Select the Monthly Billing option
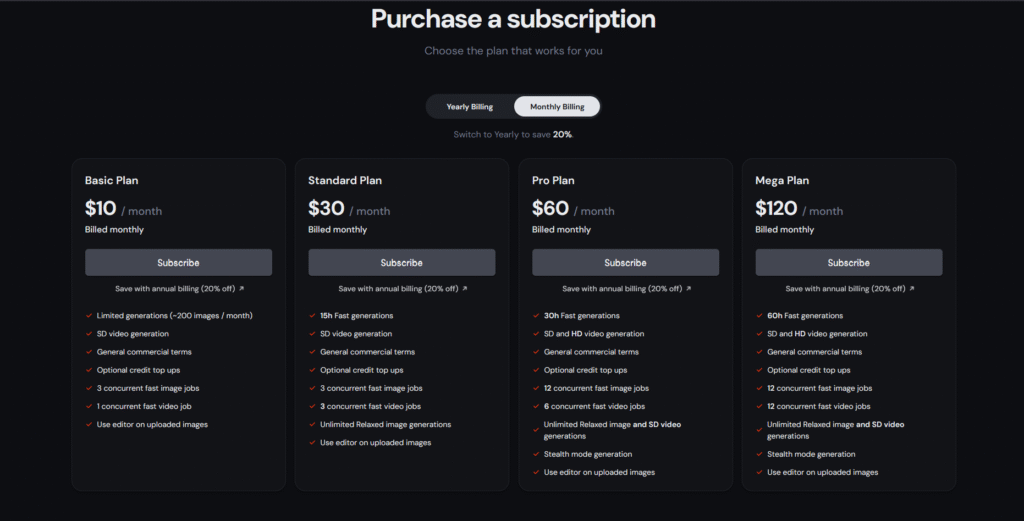Viewport: 1024px width, 521px height. point(557,106)
